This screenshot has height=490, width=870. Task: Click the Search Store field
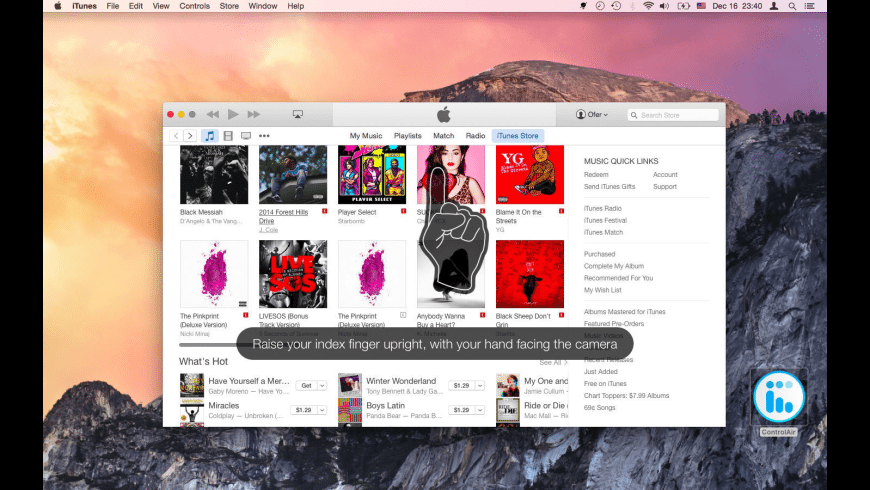coord(673,115)
